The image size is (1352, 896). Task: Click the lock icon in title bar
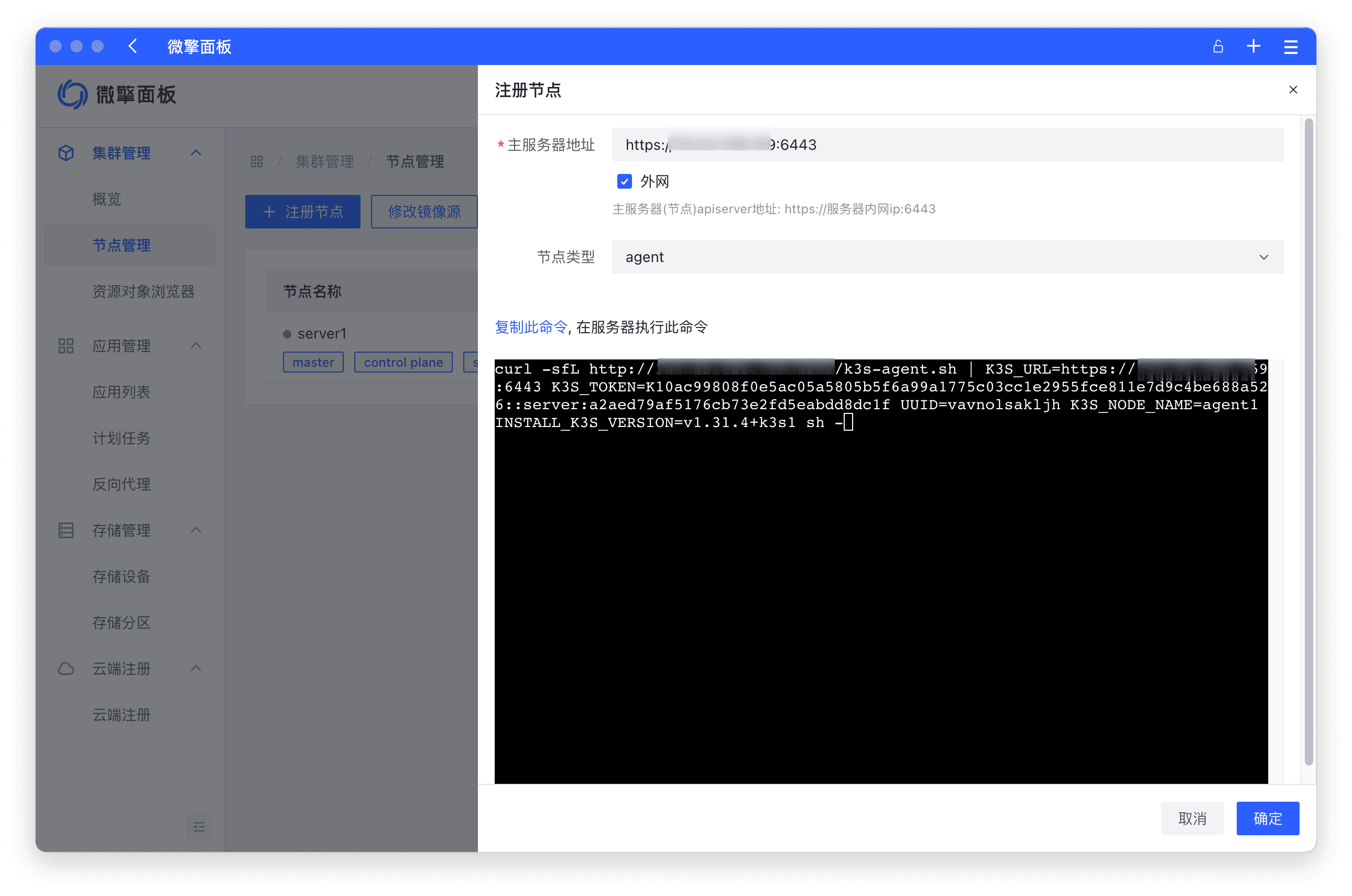click(1218, 46)
